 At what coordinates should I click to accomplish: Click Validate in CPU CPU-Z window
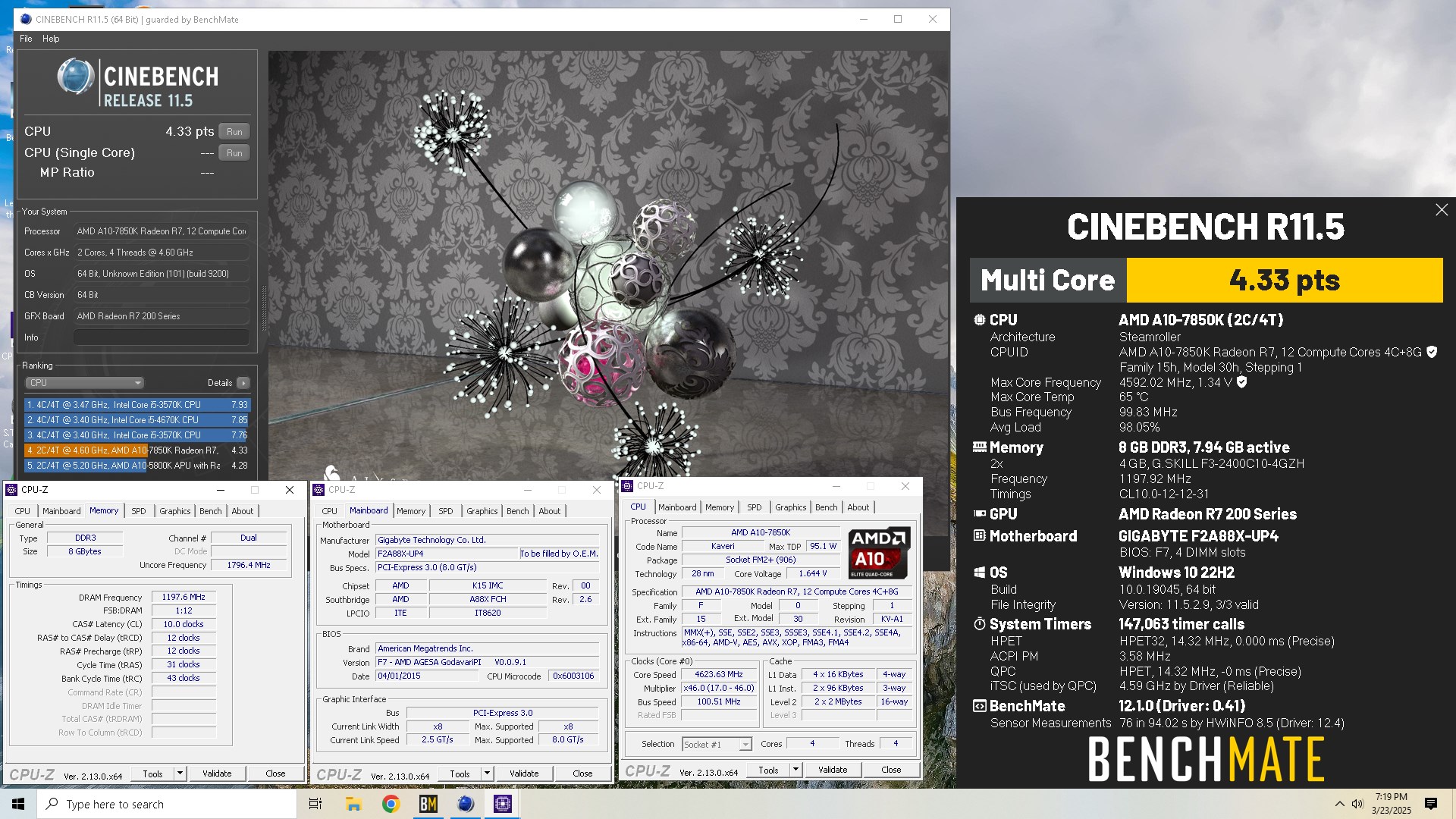[x=833, y=770]
